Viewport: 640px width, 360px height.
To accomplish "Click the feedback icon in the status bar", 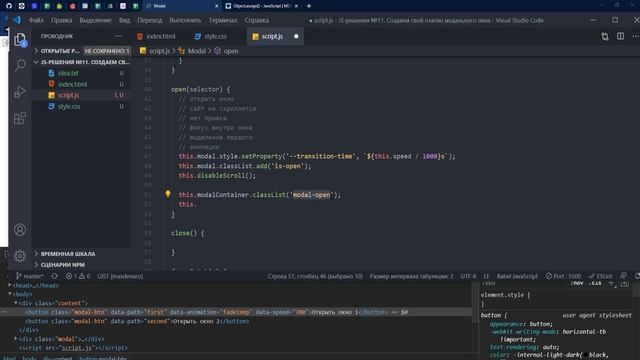I will (x=623, y=276).
